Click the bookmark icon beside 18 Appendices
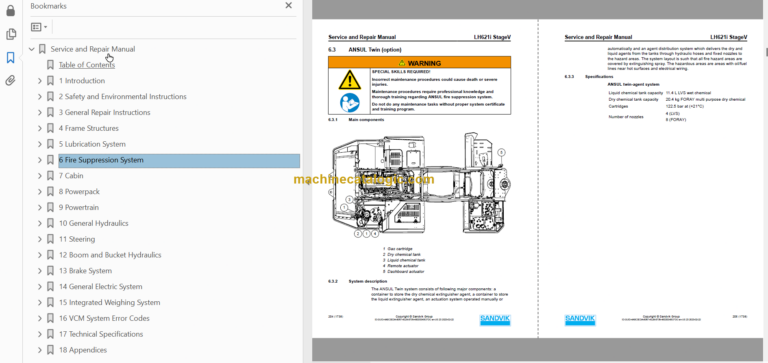 (50, 350)
